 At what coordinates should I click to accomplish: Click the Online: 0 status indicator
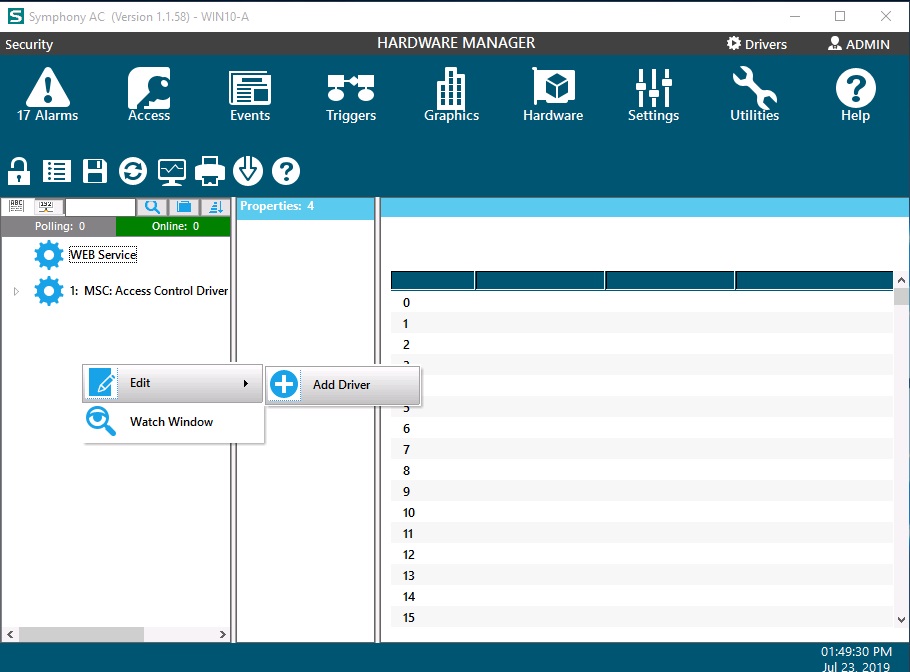pos(174,226)
